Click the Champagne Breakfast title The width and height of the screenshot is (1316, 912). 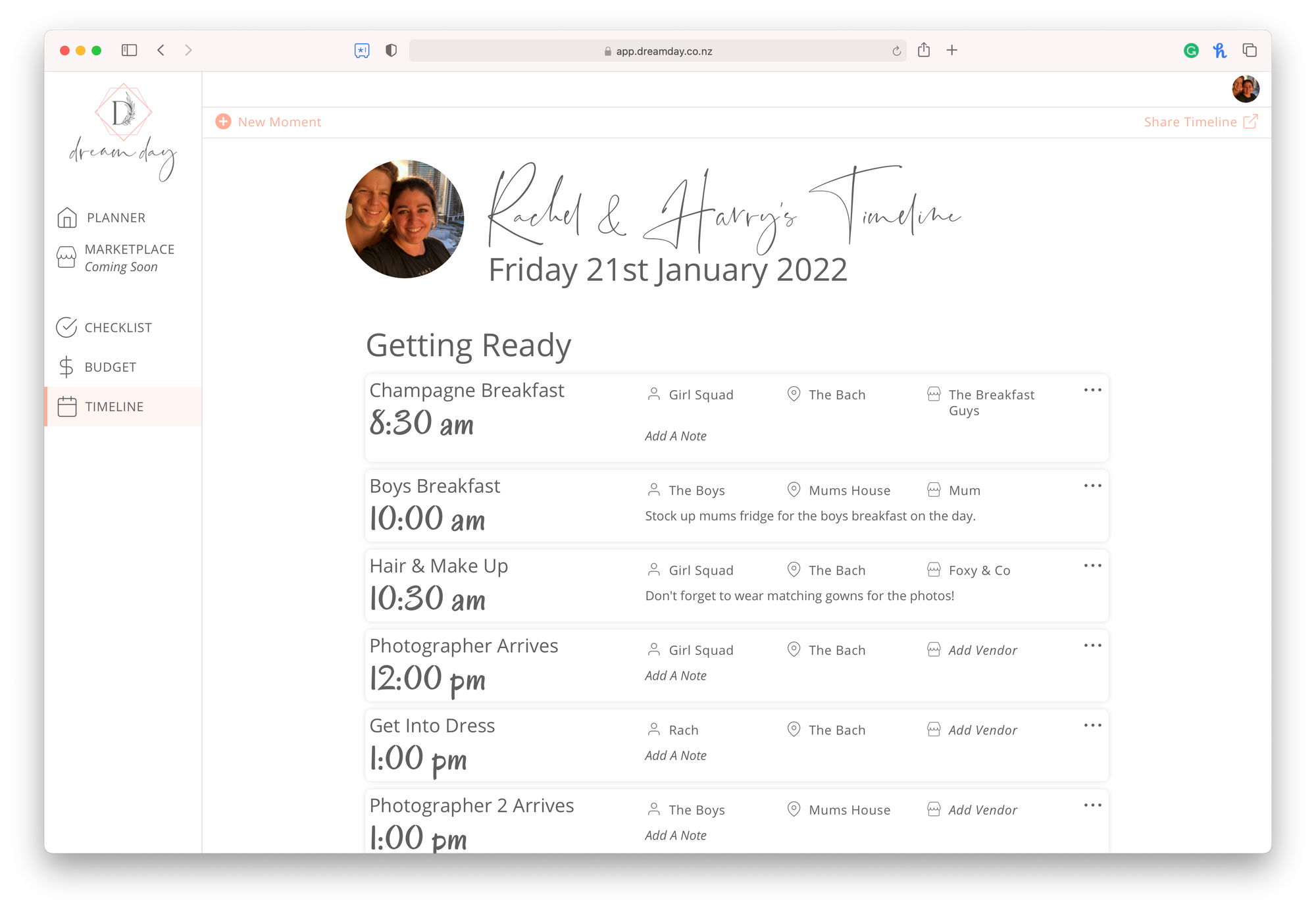click(x=467, y=390)
